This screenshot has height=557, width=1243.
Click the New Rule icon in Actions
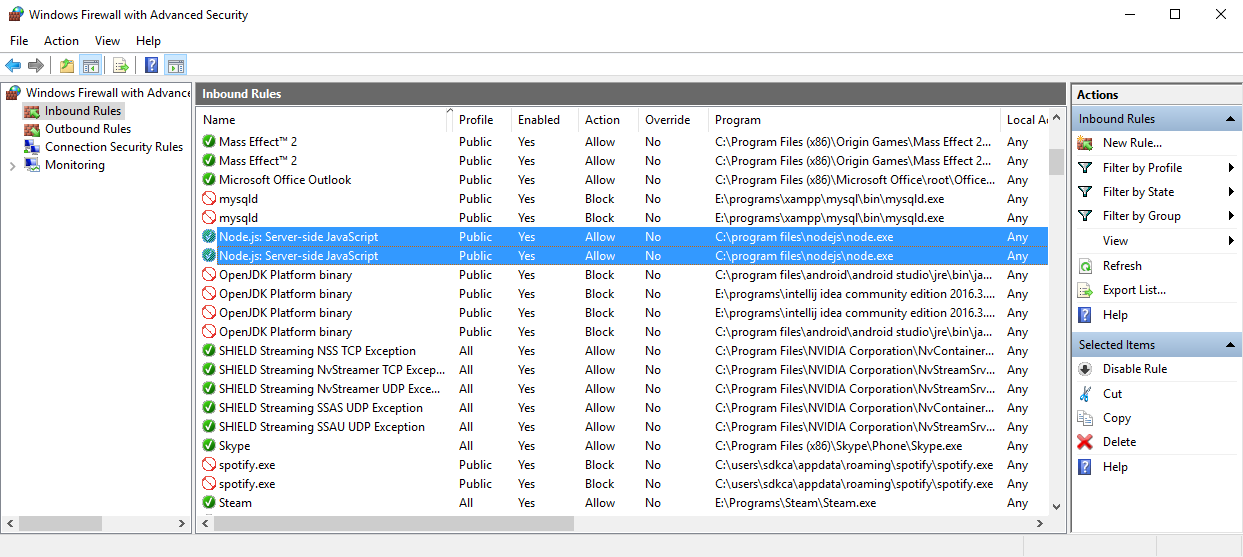[x=1085, y=143]
